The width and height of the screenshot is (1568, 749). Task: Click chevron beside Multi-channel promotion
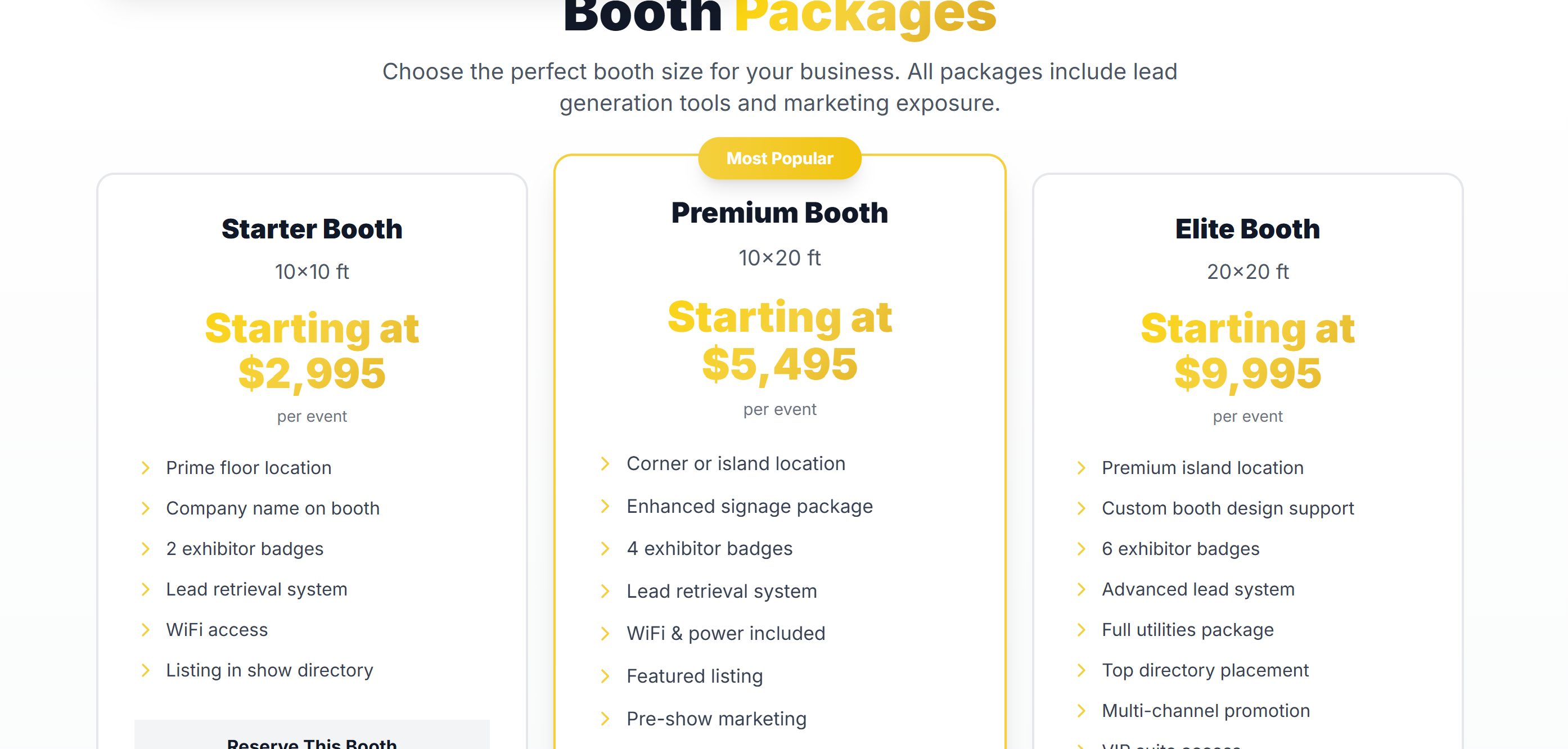[1081, 711]
